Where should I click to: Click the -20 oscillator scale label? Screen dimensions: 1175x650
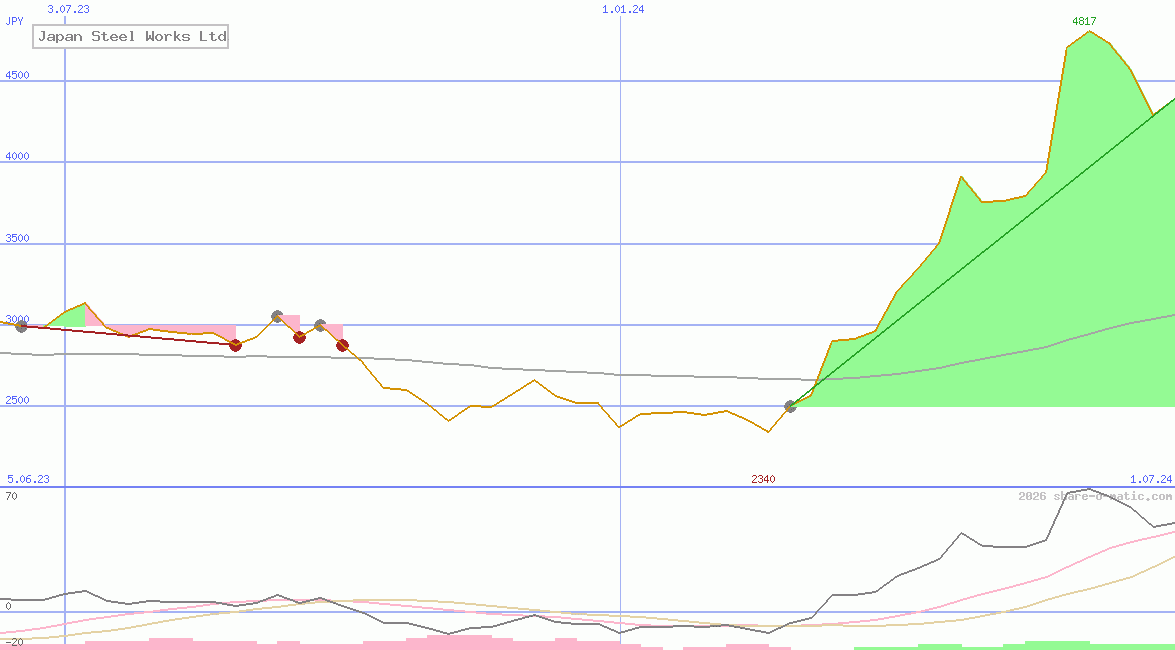(x=12, y=643)
